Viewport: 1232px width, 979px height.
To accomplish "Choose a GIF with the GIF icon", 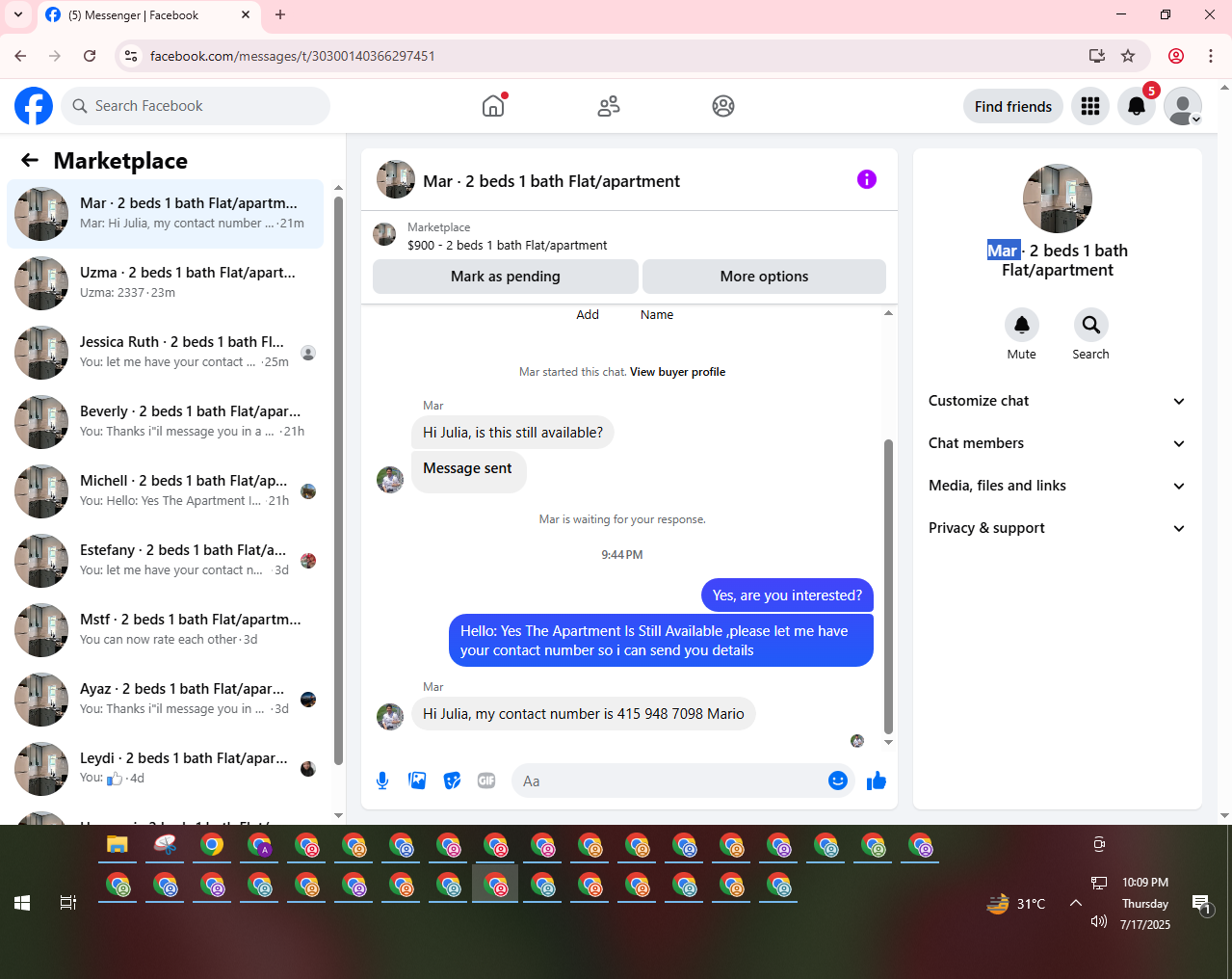I will click(x=486, y=781).
